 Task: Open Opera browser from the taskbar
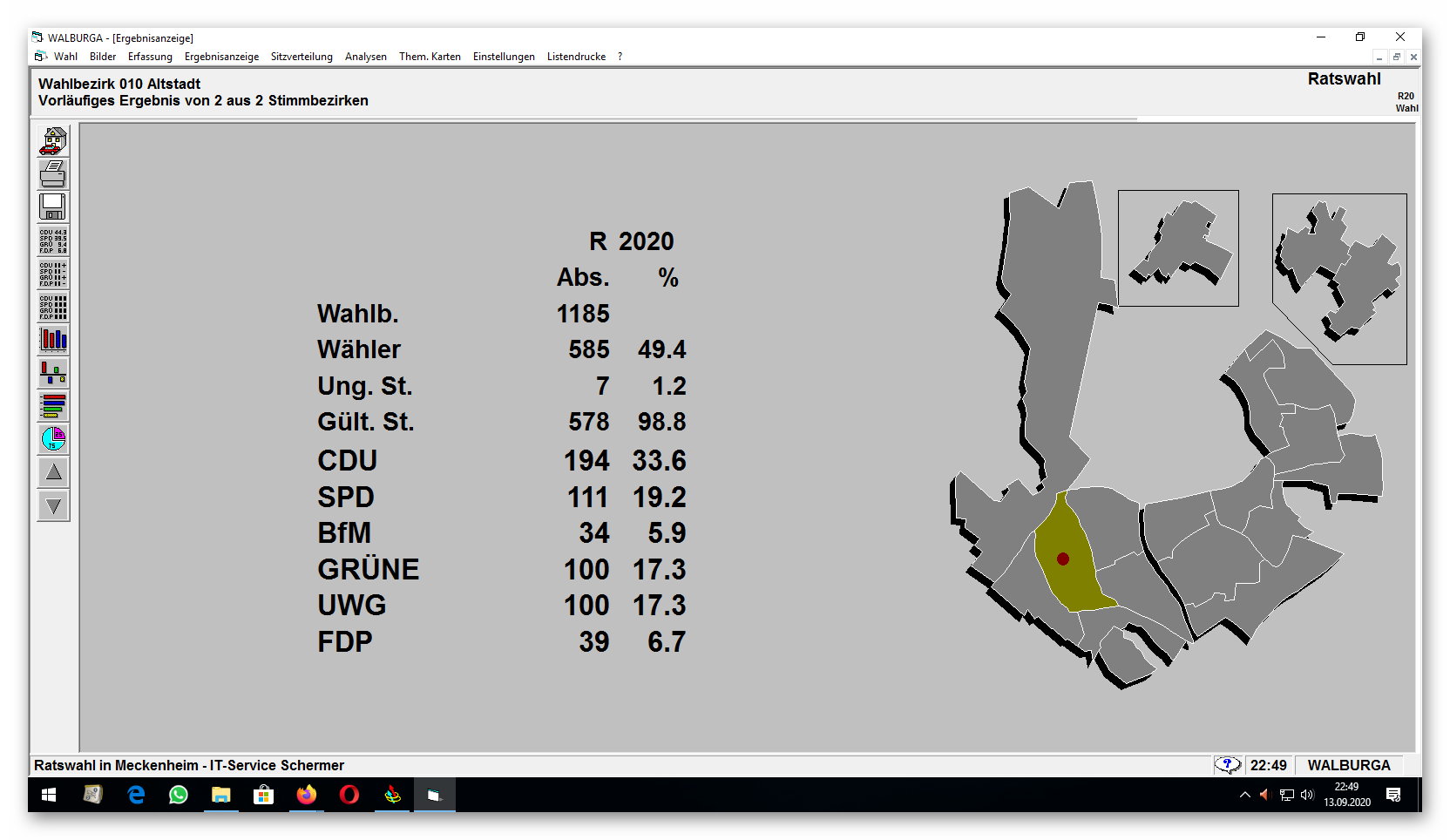click(x=349, y=795)
